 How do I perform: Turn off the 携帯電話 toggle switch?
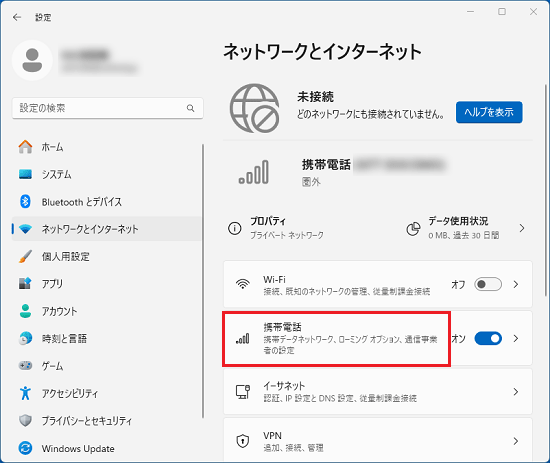click(488, 338)
